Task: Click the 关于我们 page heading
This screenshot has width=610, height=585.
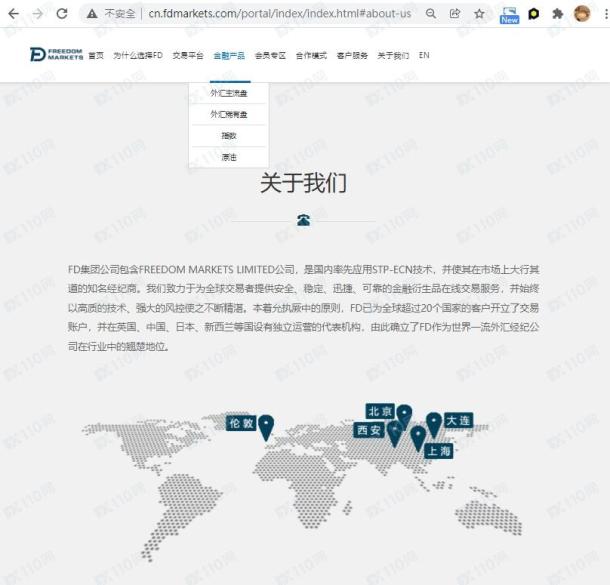Action: pyautogui.click(x=303, y=183)
